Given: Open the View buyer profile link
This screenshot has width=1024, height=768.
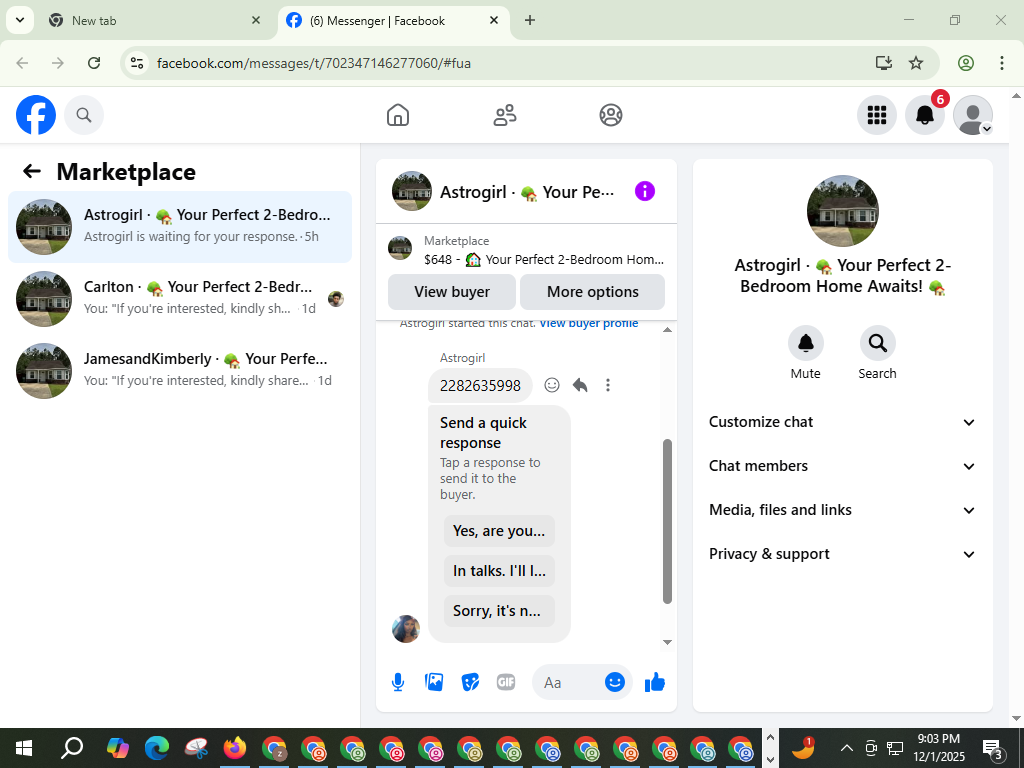Looking at the screenshot, I should (588, 324).
